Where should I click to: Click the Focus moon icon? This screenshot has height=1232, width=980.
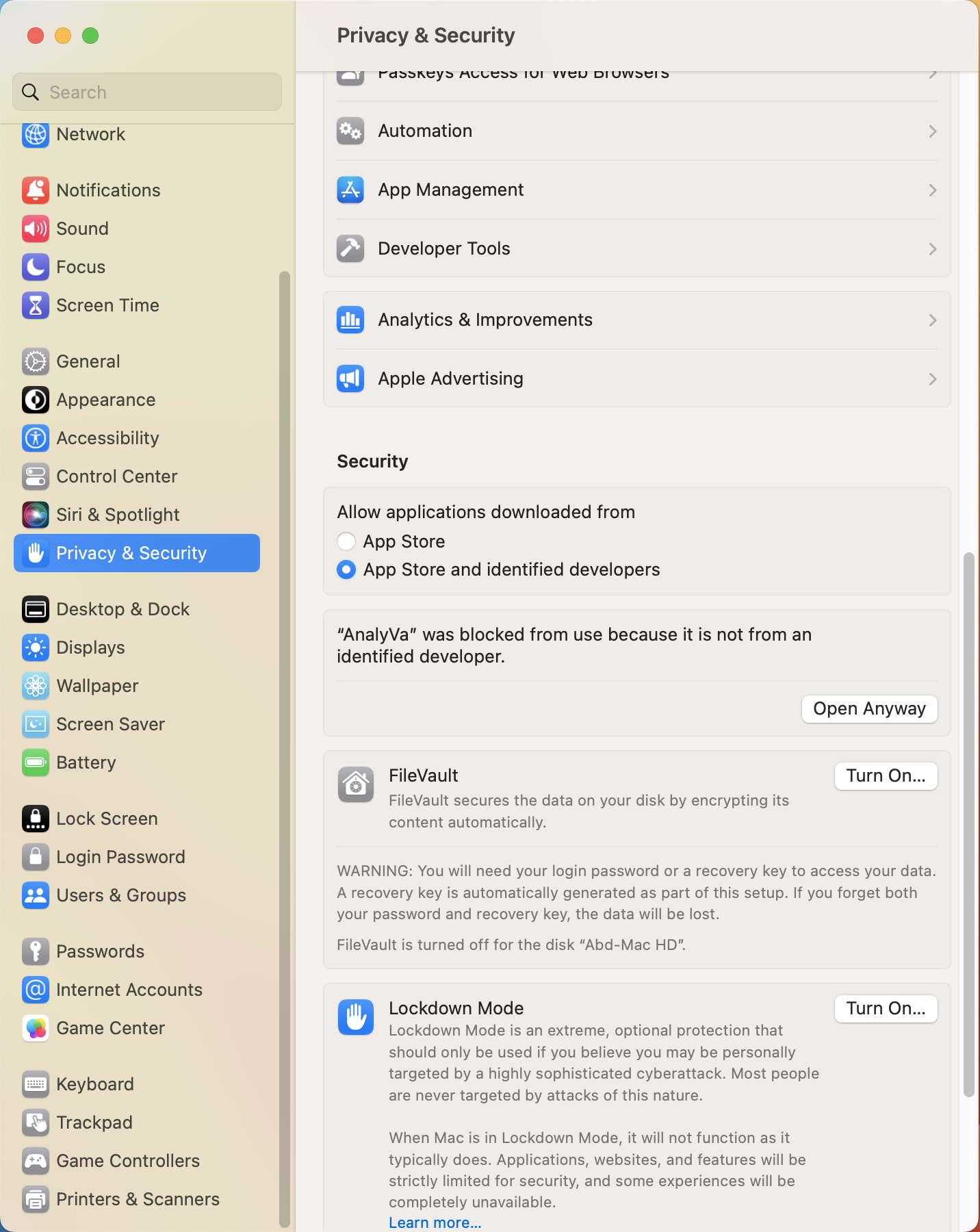[x=36, y=267]
